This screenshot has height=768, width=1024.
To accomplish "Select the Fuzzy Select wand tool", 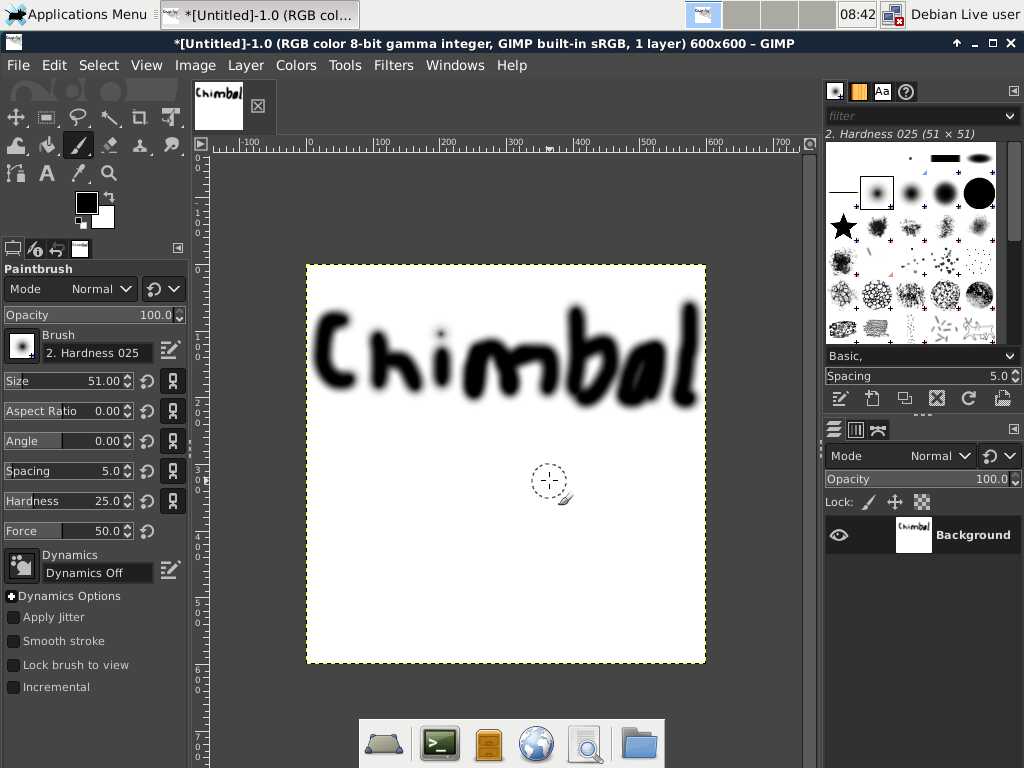I will pos(109,118).
